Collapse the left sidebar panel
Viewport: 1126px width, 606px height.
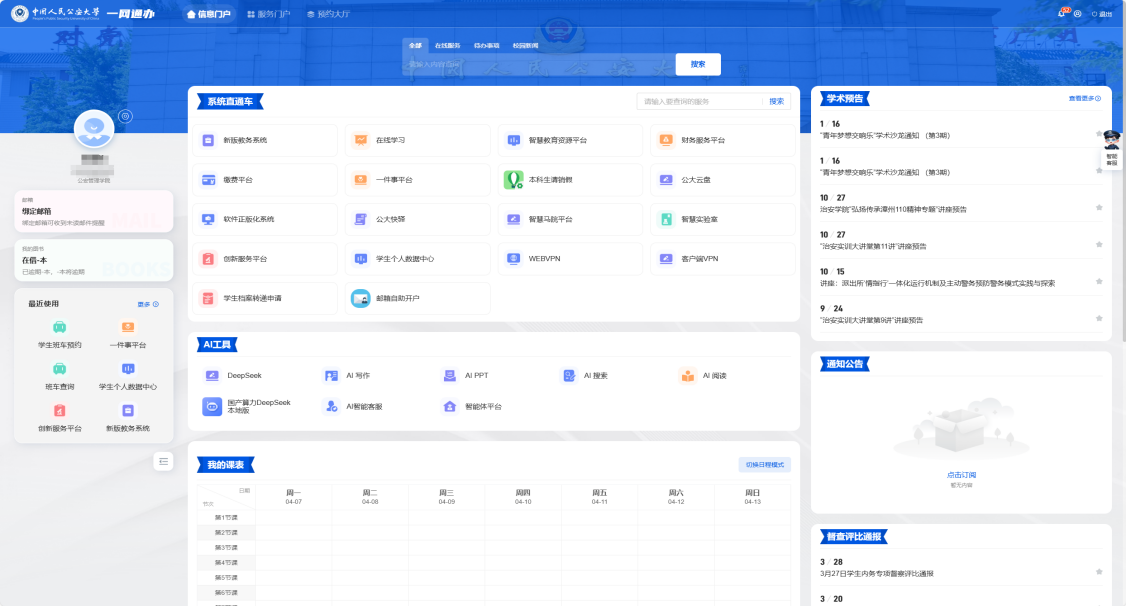click(165, 461)
